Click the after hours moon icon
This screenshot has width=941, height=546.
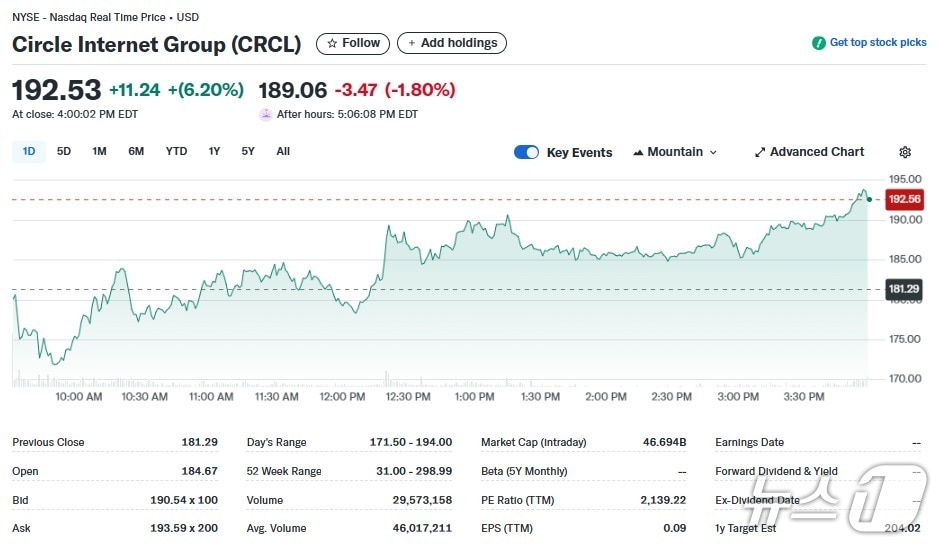click(266, 114)
